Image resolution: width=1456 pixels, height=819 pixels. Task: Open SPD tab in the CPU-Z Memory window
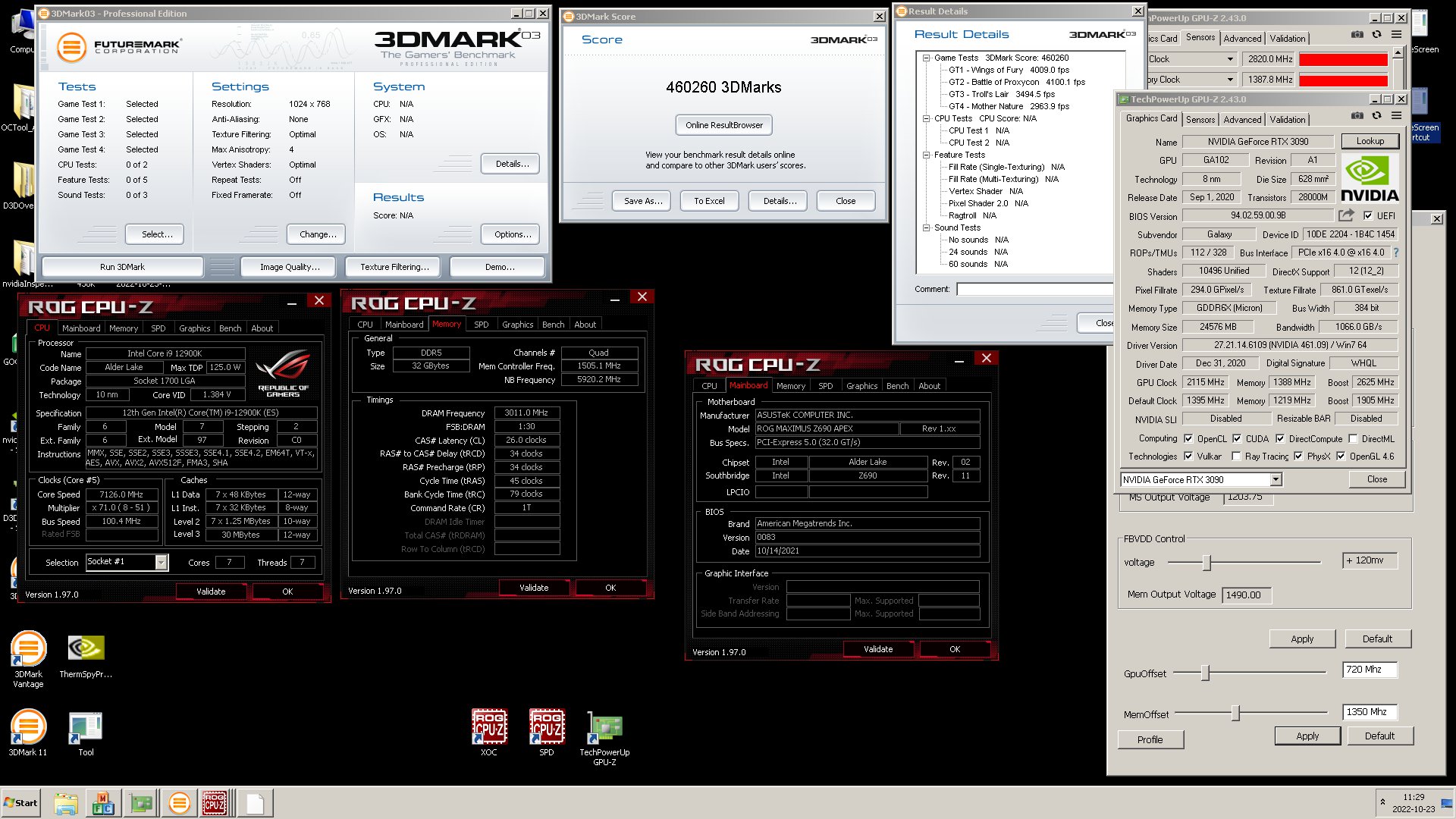tap(481, 325)
